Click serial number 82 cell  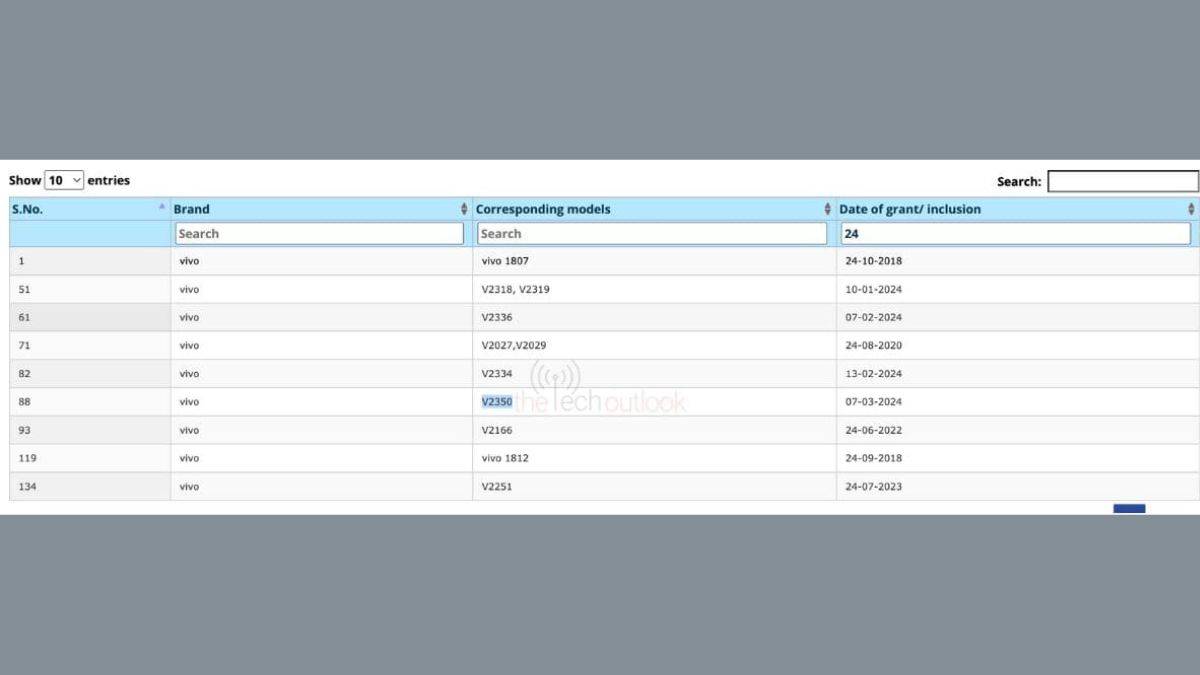[90, 373]
